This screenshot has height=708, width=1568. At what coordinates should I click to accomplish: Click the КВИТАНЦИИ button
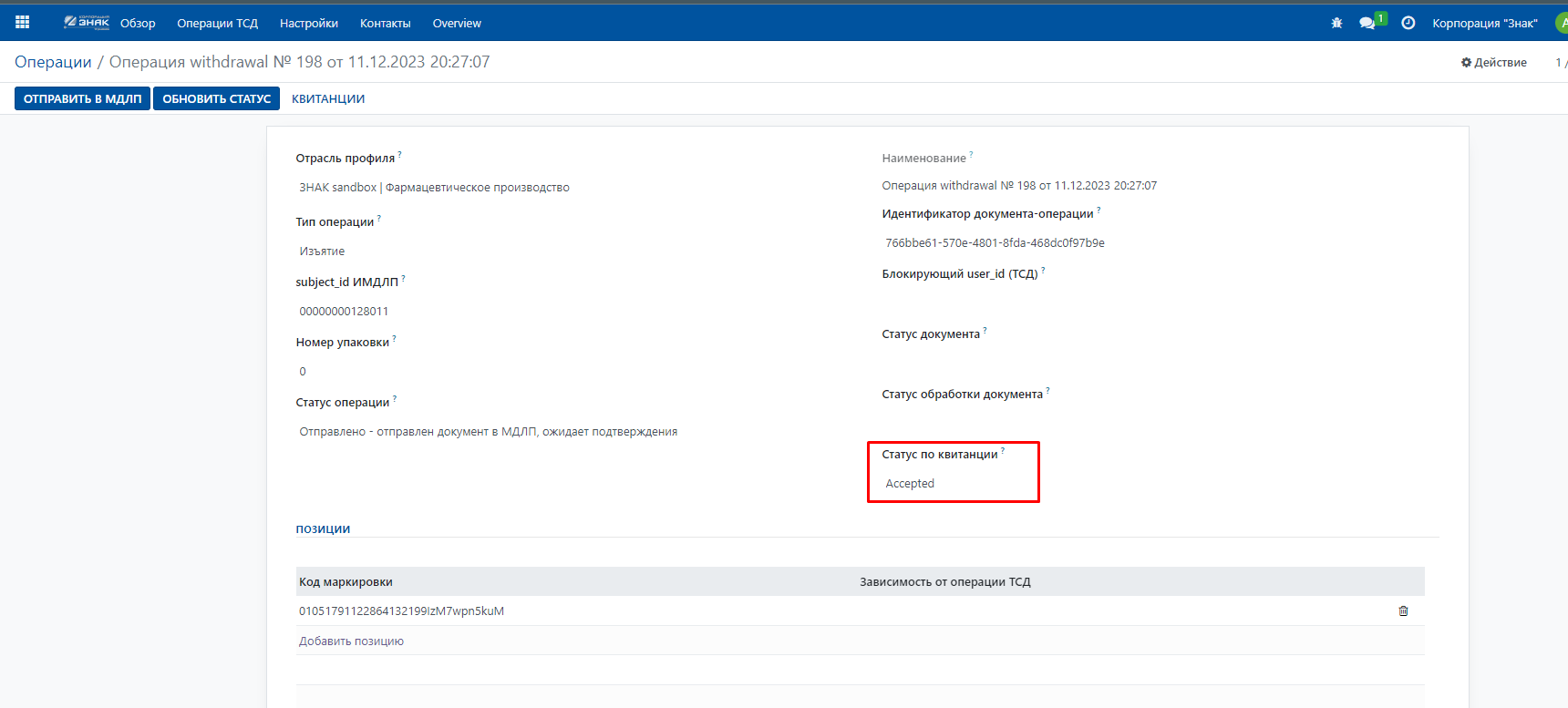tap(328, 98)
